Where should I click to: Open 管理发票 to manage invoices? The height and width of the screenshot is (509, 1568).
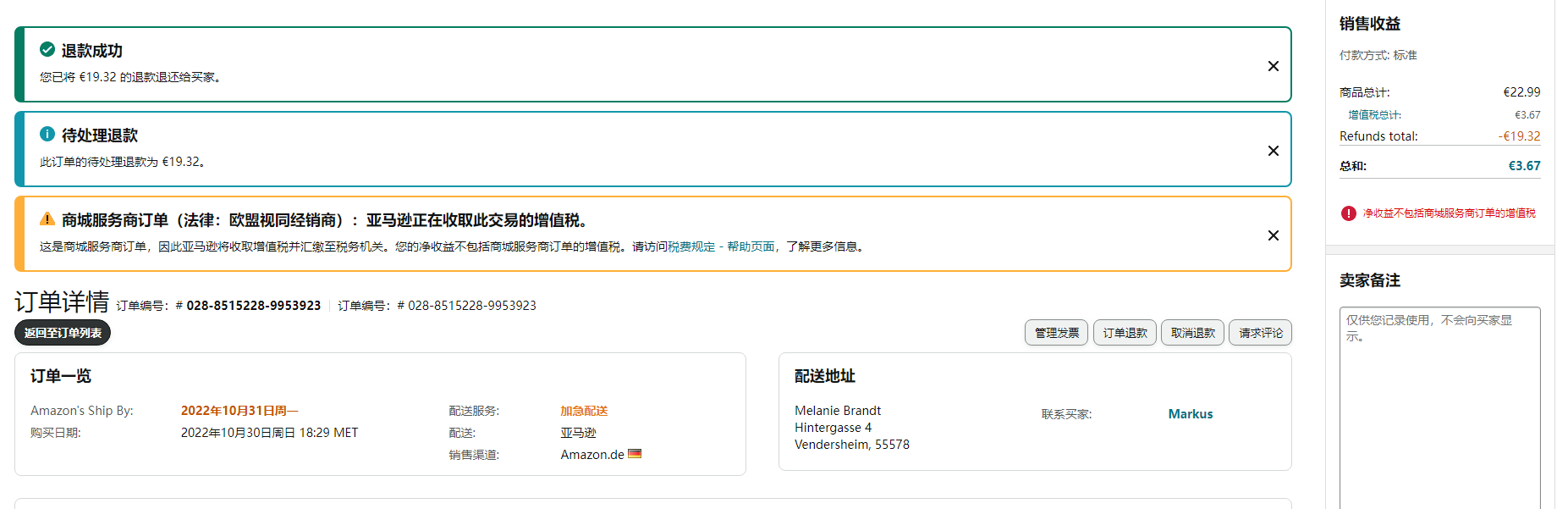click(1057, 333)
